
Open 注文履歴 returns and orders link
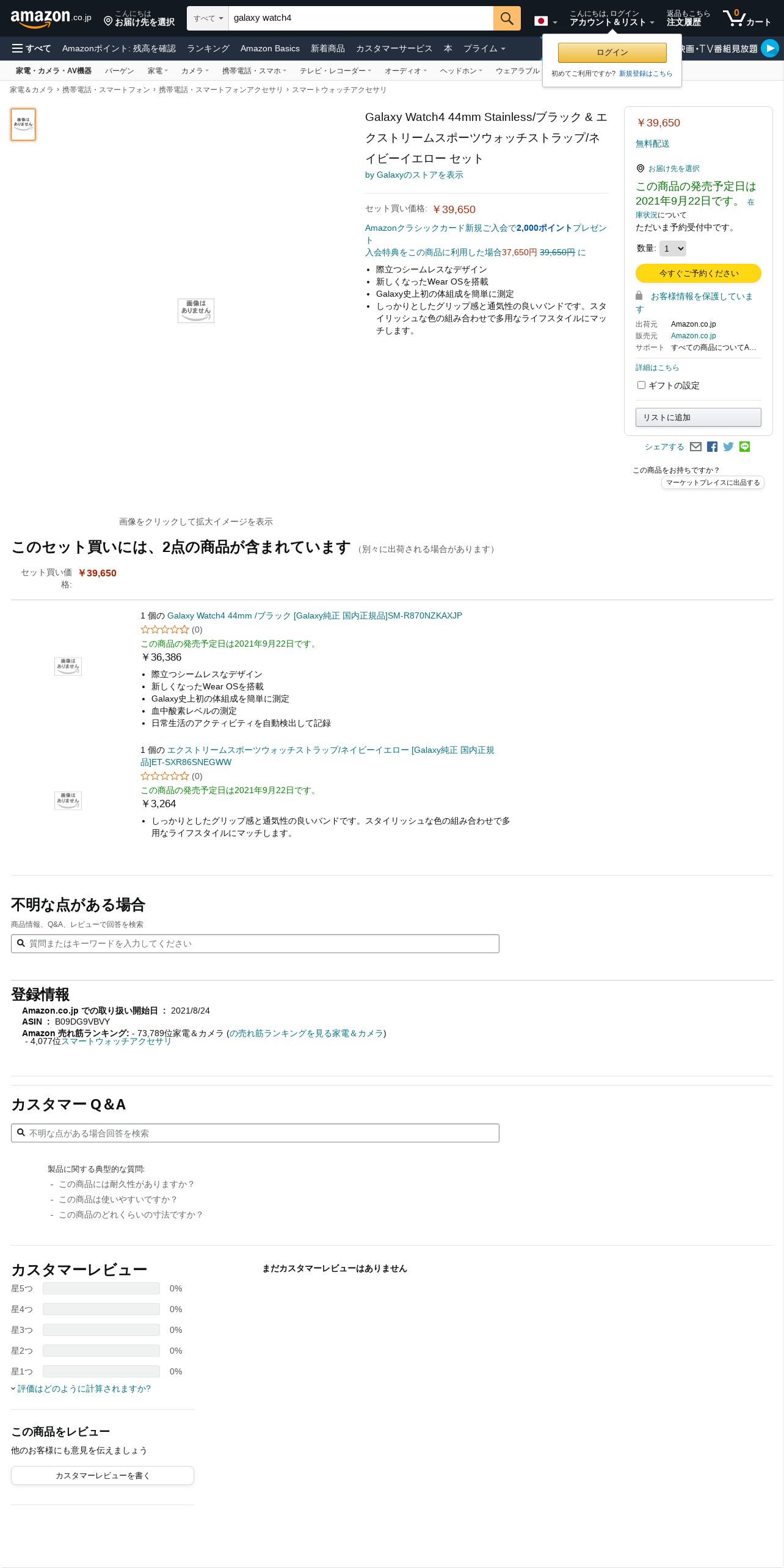tap(688, 18)
